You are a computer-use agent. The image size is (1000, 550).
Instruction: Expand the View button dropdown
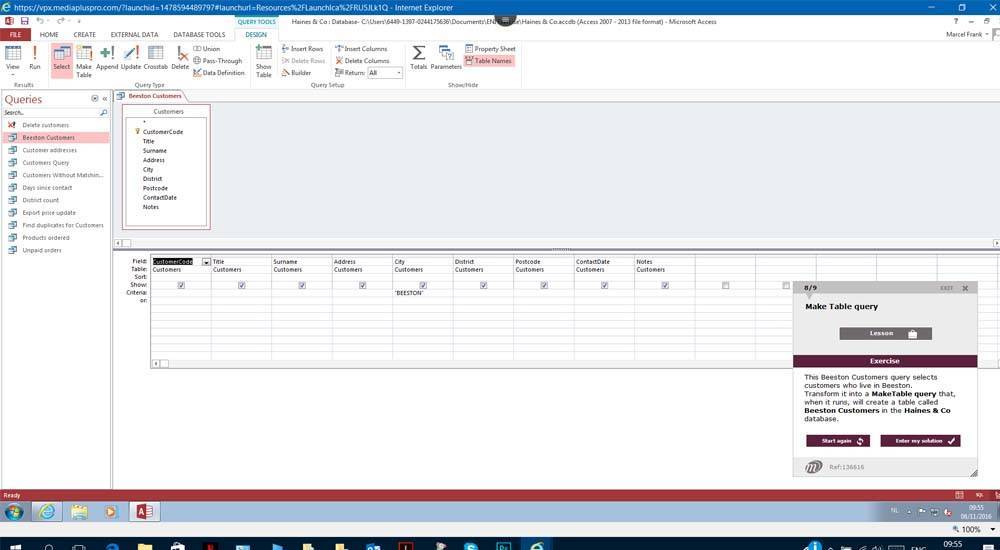click(13, 74)
